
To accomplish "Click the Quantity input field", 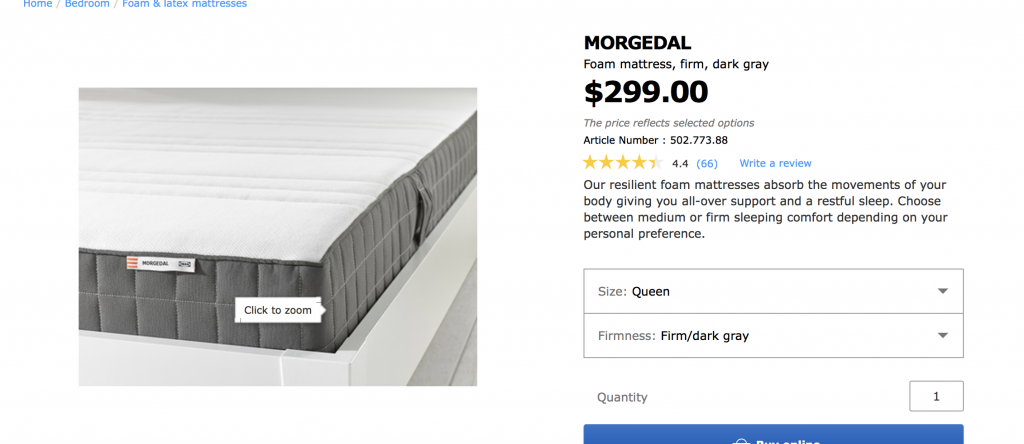I will (936, 396).
